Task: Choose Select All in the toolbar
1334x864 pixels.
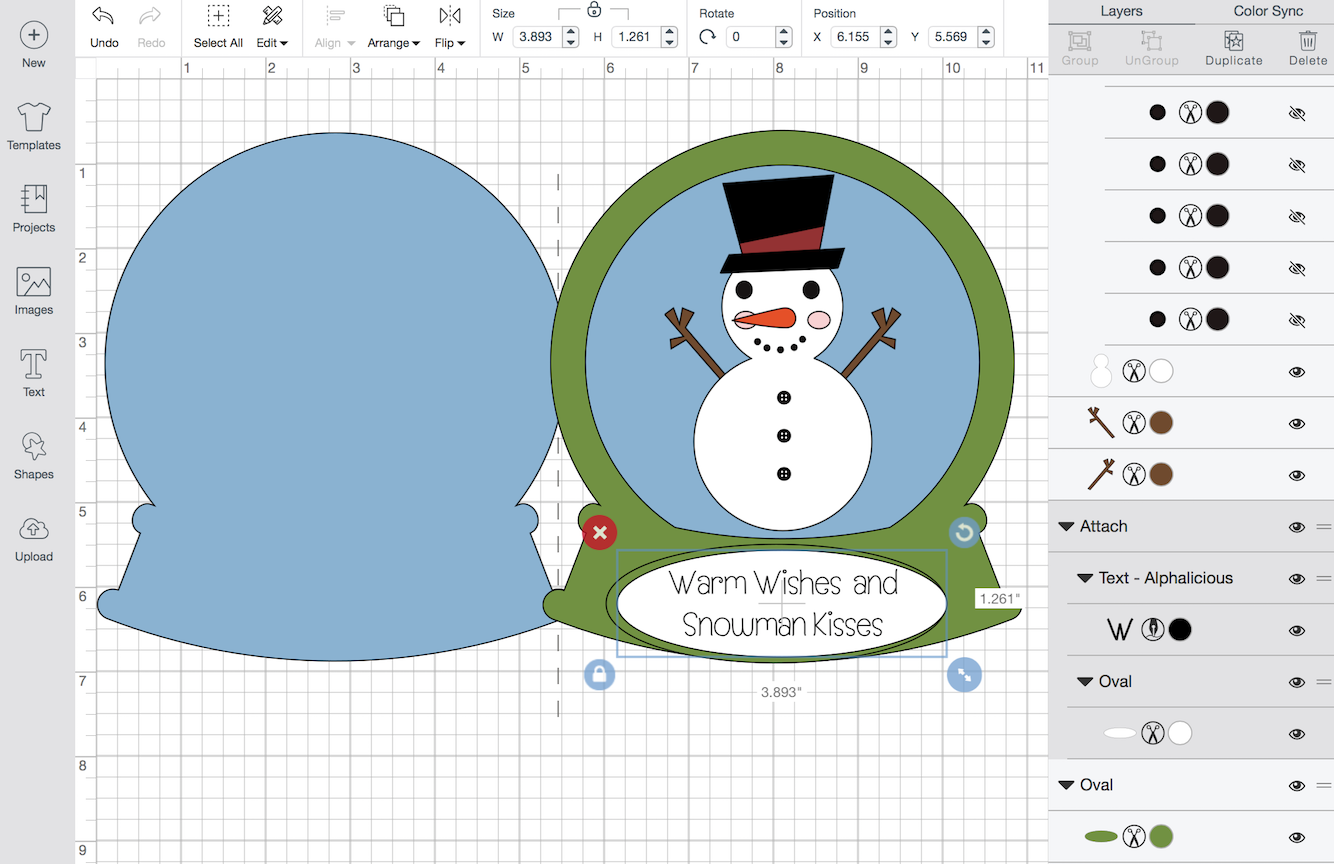Action: click(x=218, y=27)
